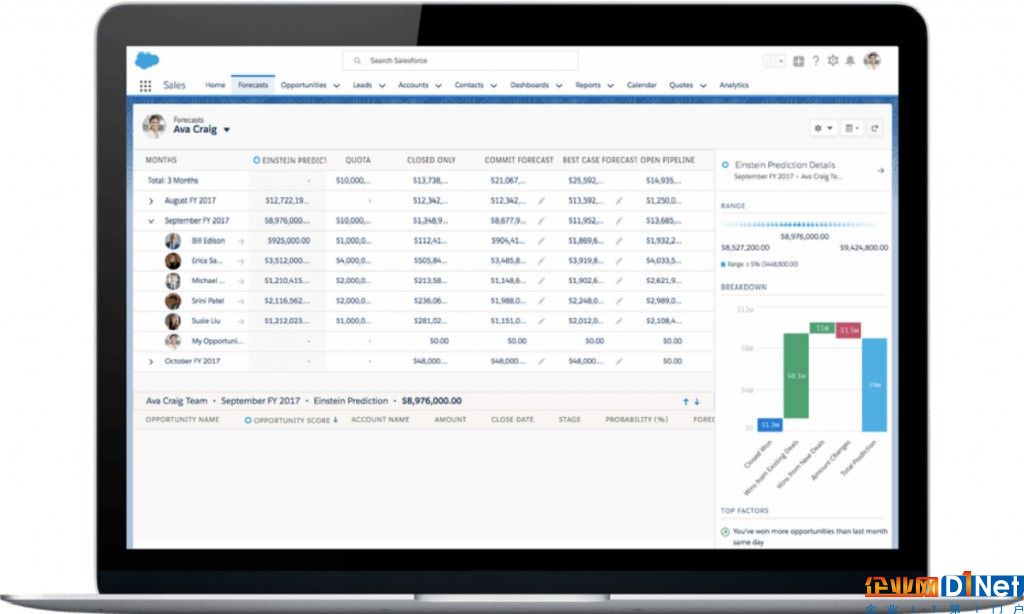Expand the Opportunities tab dropdown chevron
The height and width of the screenshot is (614, 1024).
point(336,86)
